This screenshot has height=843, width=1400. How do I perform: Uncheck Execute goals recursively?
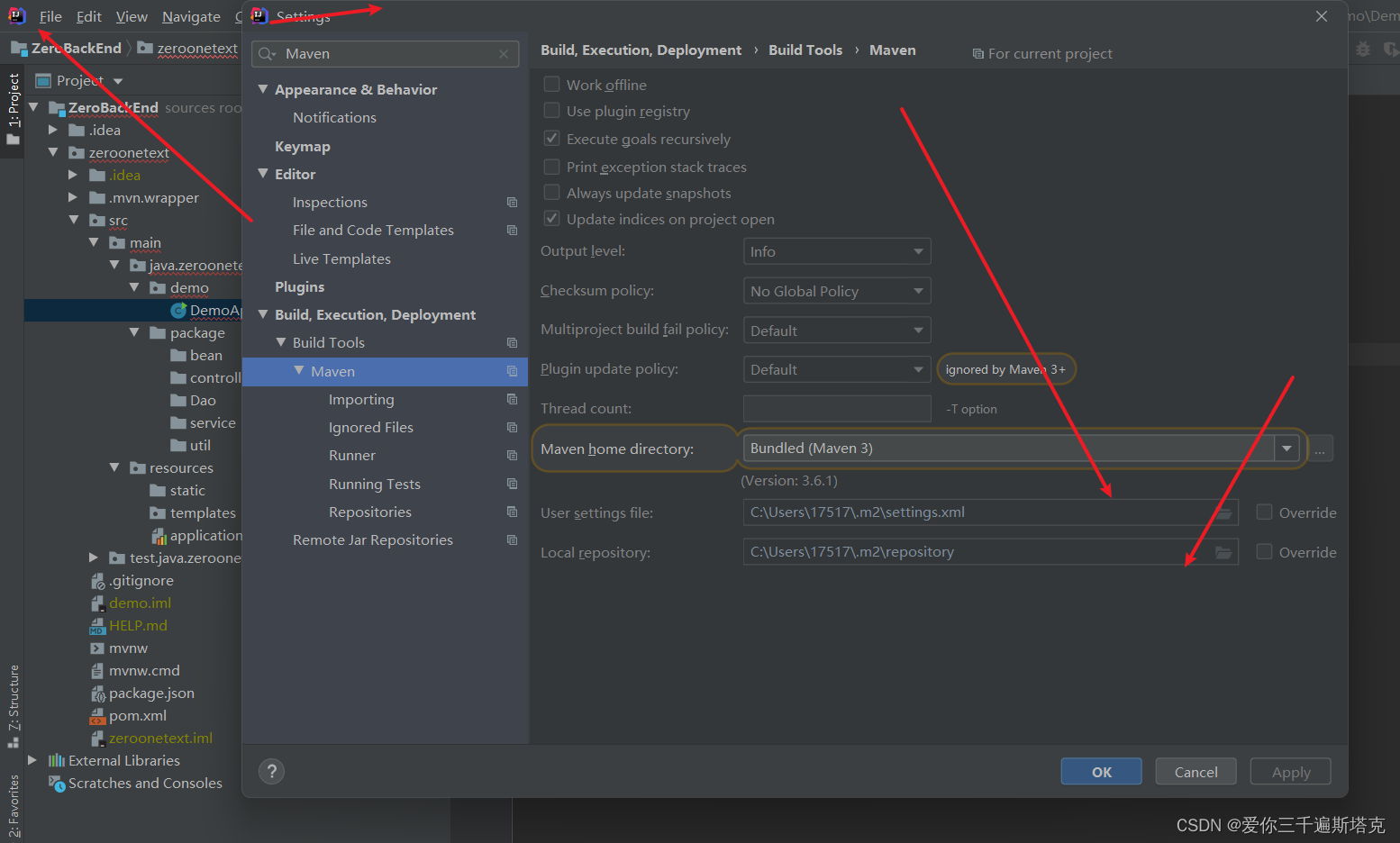pos(552,139)
